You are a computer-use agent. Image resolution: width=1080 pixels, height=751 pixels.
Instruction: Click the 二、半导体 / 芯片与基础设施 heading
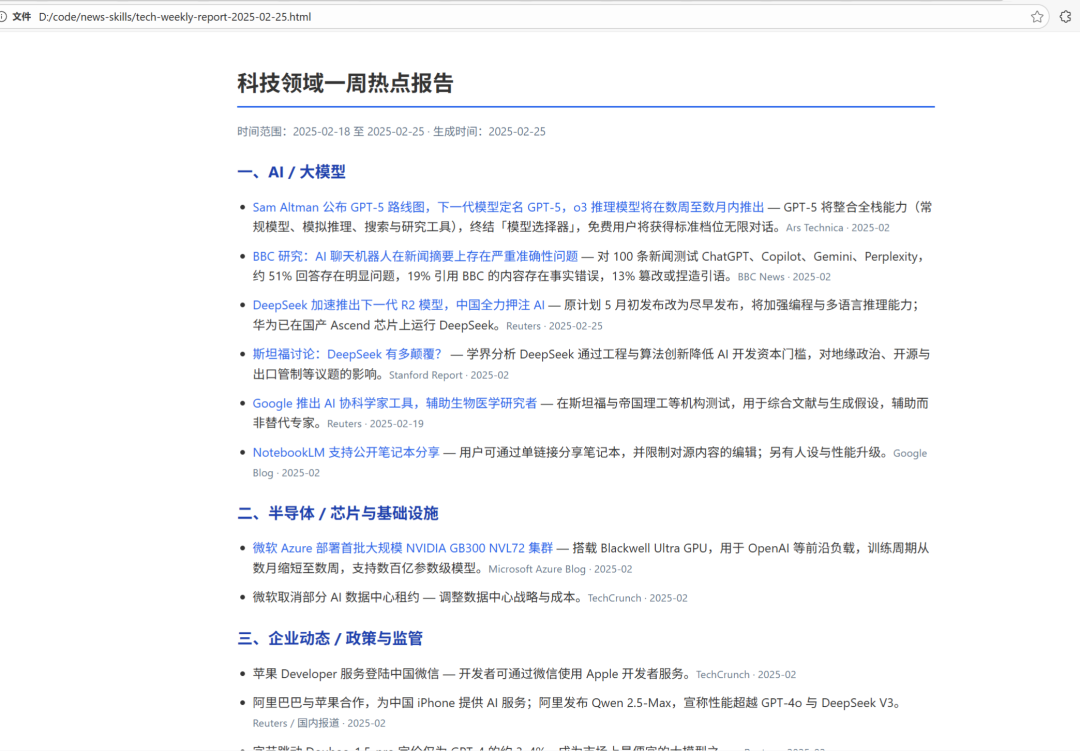pyautogui.click(x=338, y=513)
